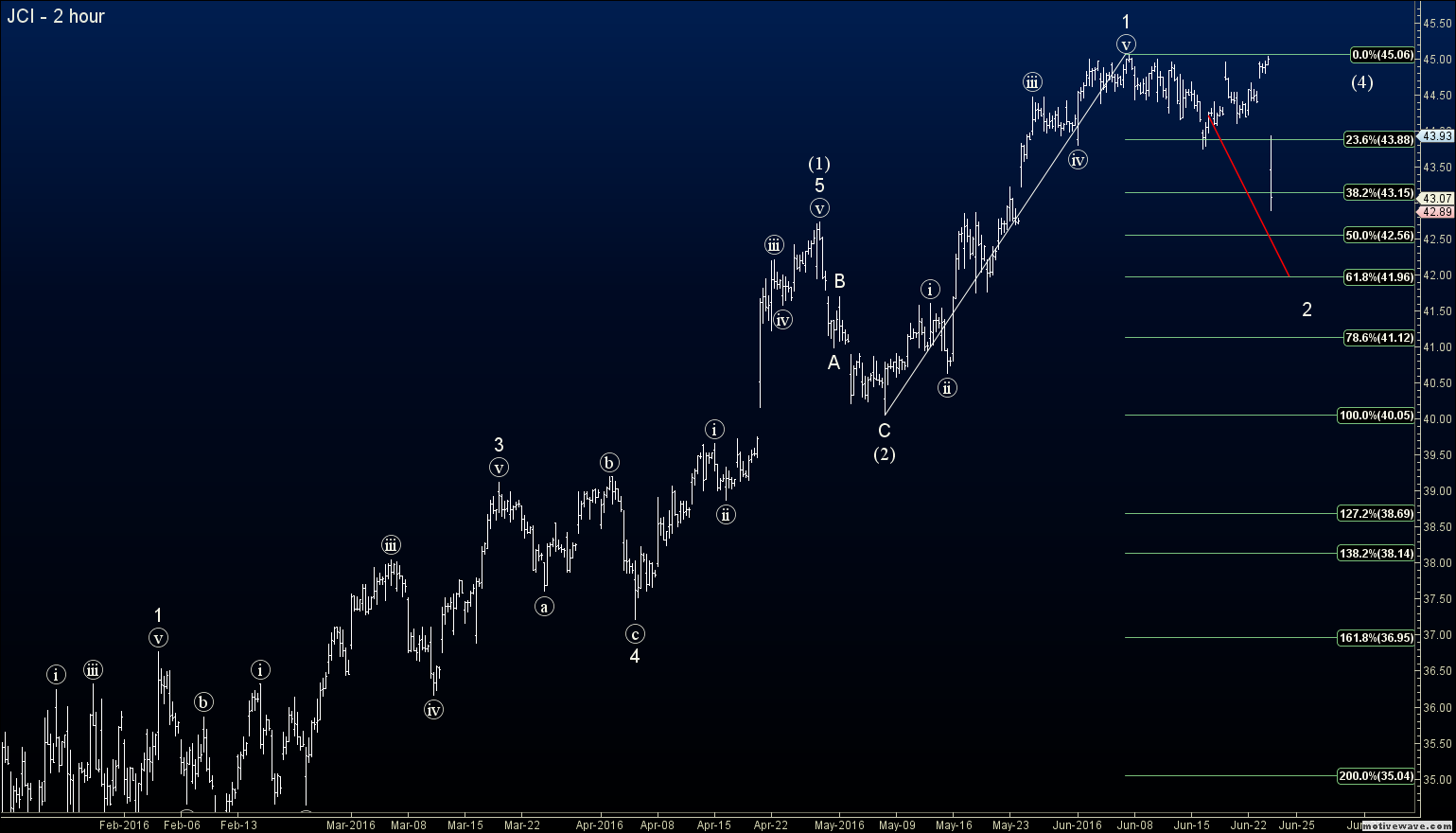Click the Mar-2016 date on time axis

[351, 824]
